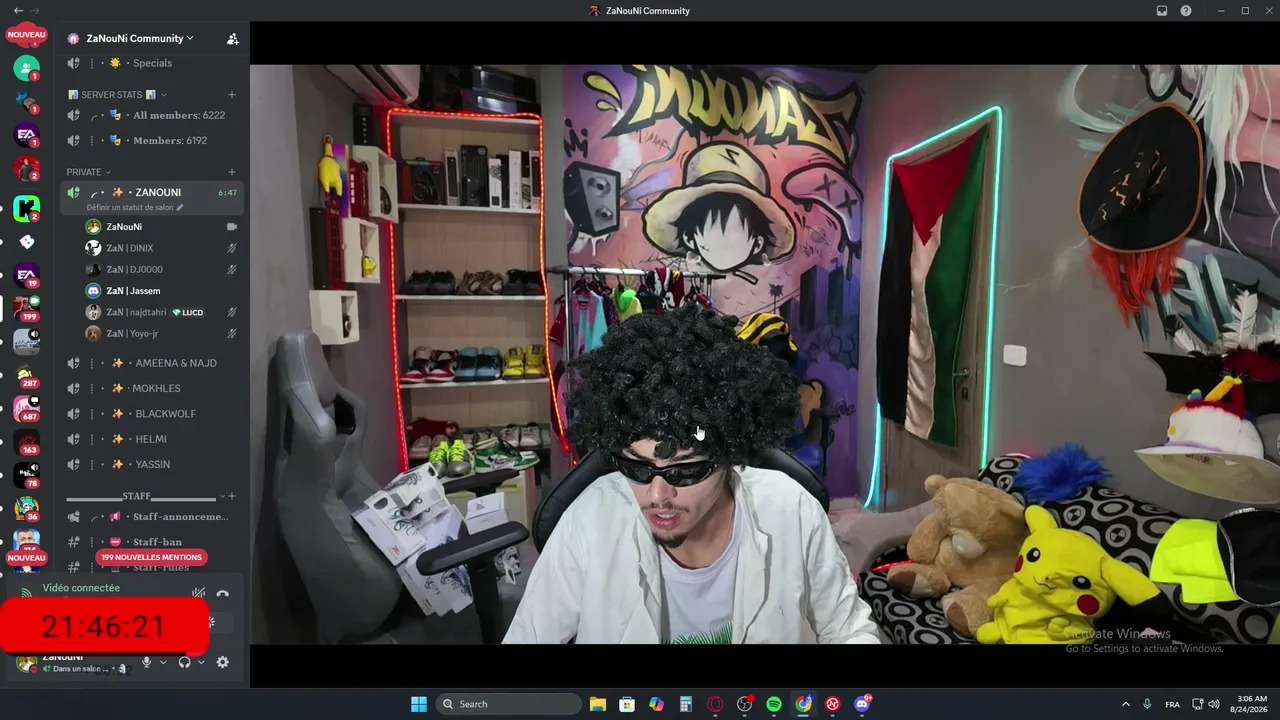The width and height of the screenshot is (1280, 720).
Task: Disconnect from the voice call with hang-up icon
Action: tap(222, 594)
